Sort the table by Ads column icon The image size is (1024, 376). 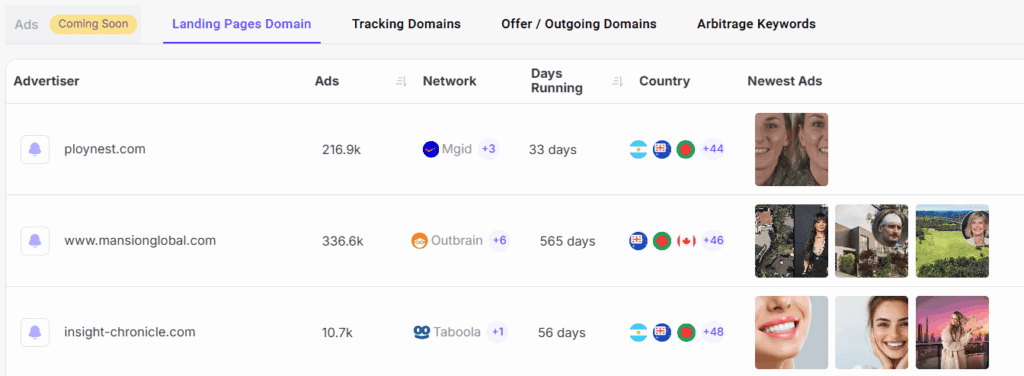click(x=401, y=82)
